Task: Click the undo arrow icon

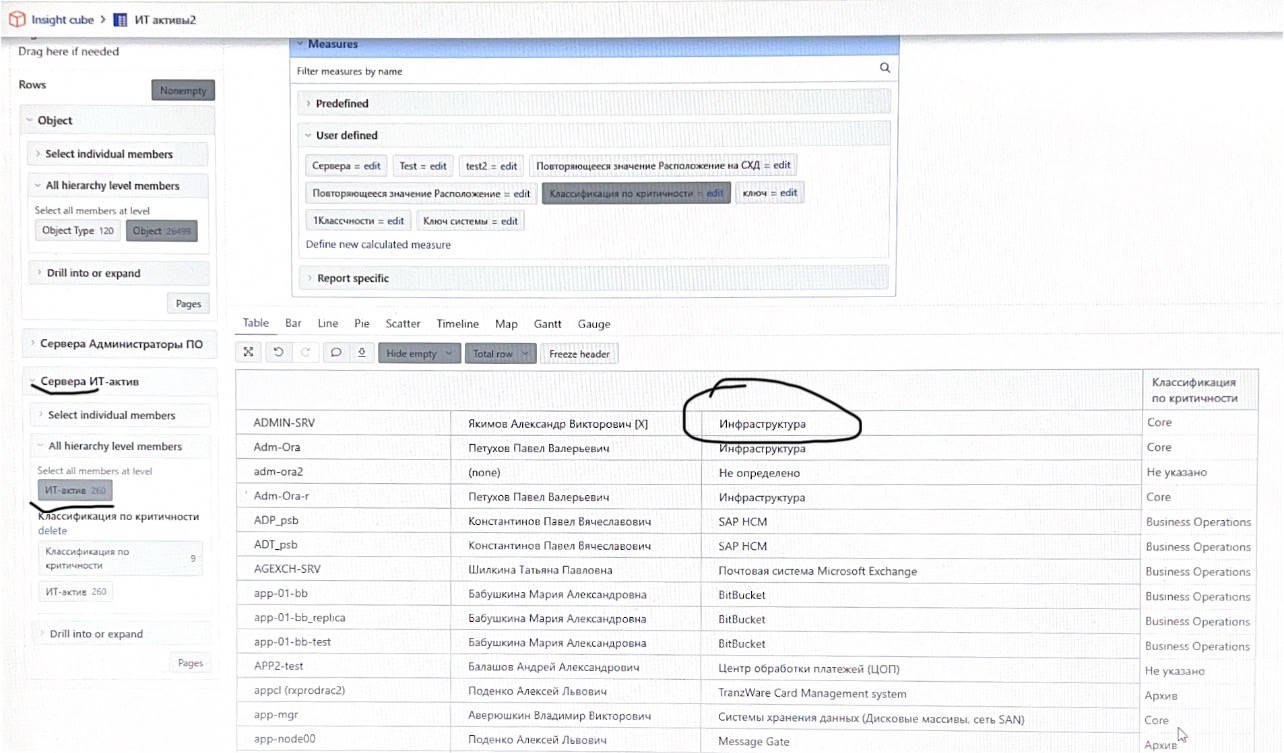Action: (278, 353)
